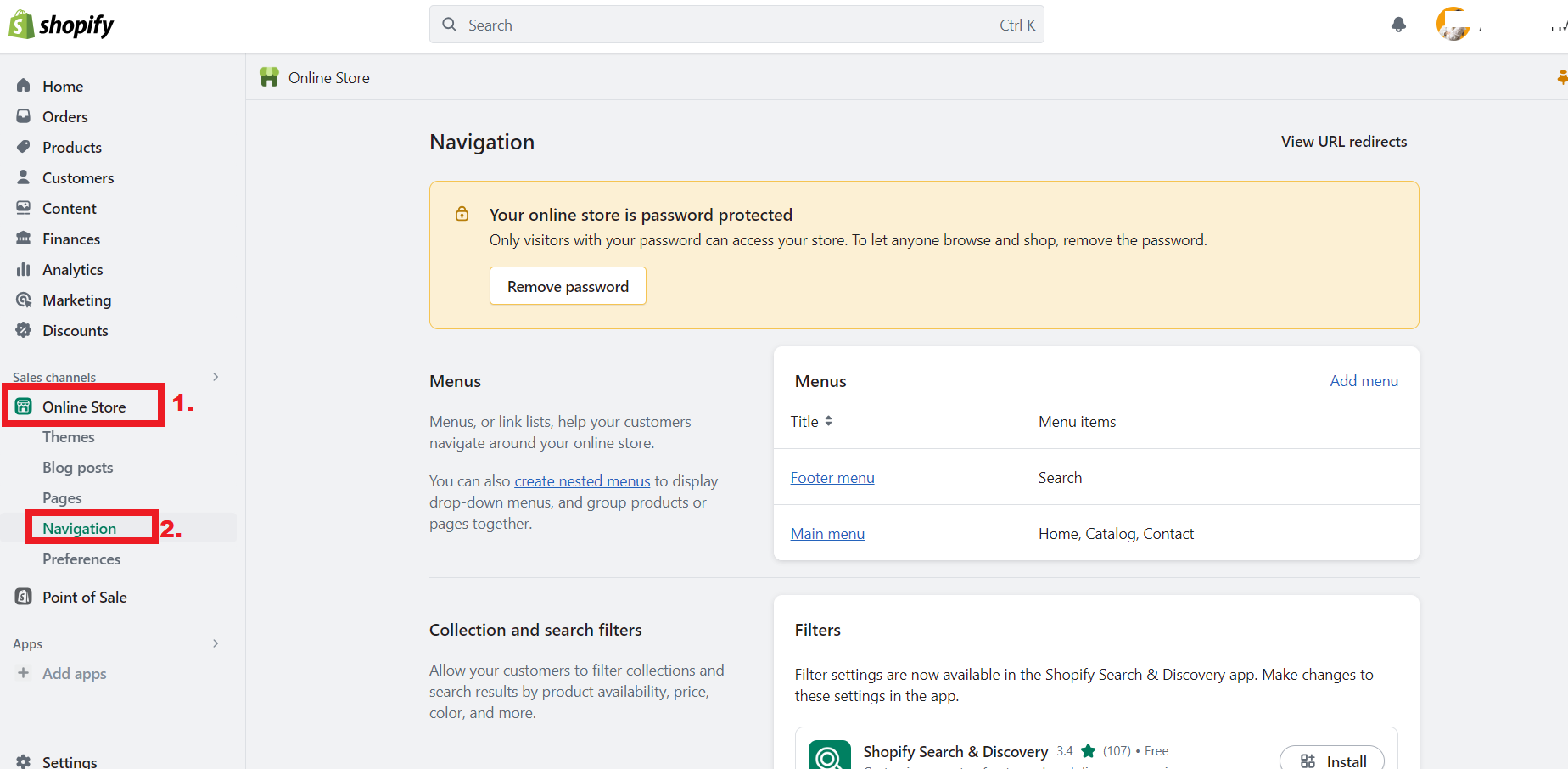Click View URL redirects
The height and width of the screenshot is (769, 1568).
[1344, 142]
